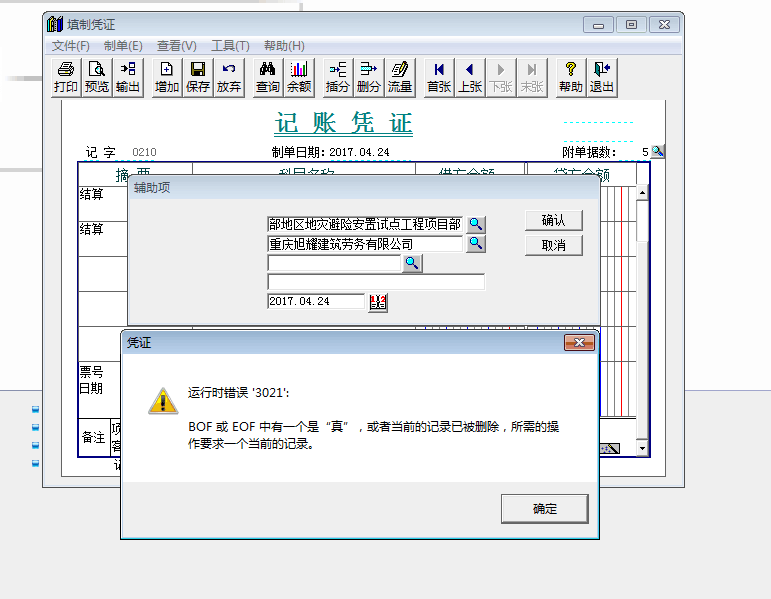Click the 记账凭证 title
771x599 pixels.
[x=343, y=122]
